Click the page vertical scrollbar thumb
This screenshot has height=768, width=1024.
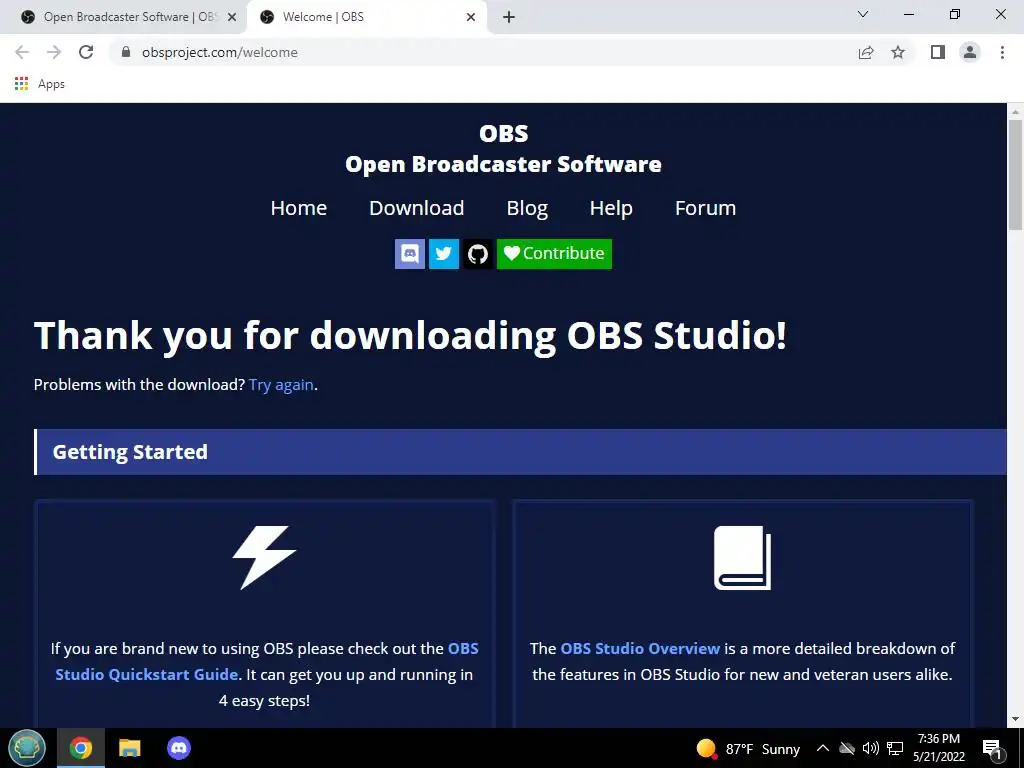click(x=1015, y=174)
